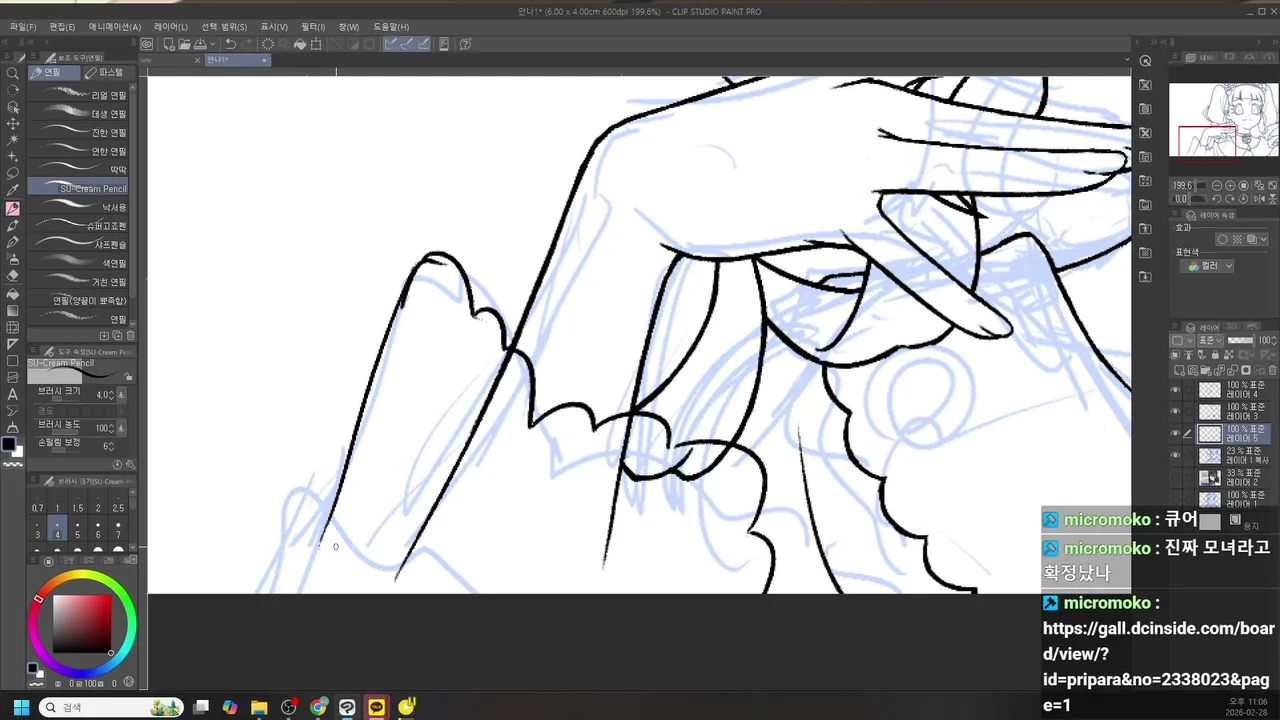Click the Redo arrow in command bar
The height and width of the screenshot is (720, 1280).
tap(246, 44)
